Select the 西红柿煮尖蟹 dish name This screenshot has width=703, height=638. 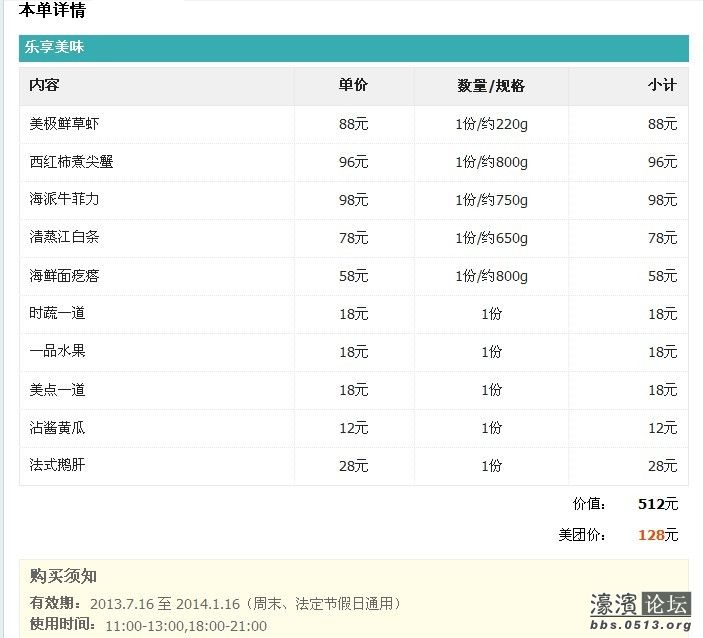coord(71,162)
